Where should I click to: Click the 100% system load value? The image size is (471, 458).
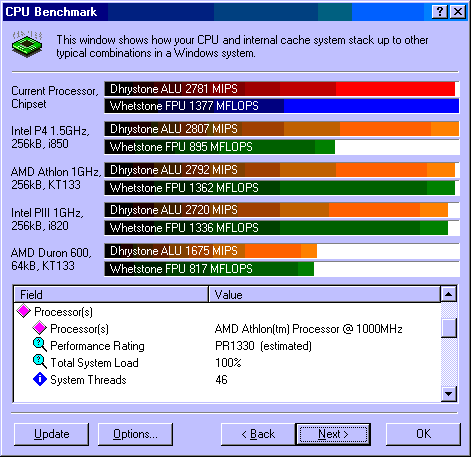pyautogui.click(x=228, y=363)
